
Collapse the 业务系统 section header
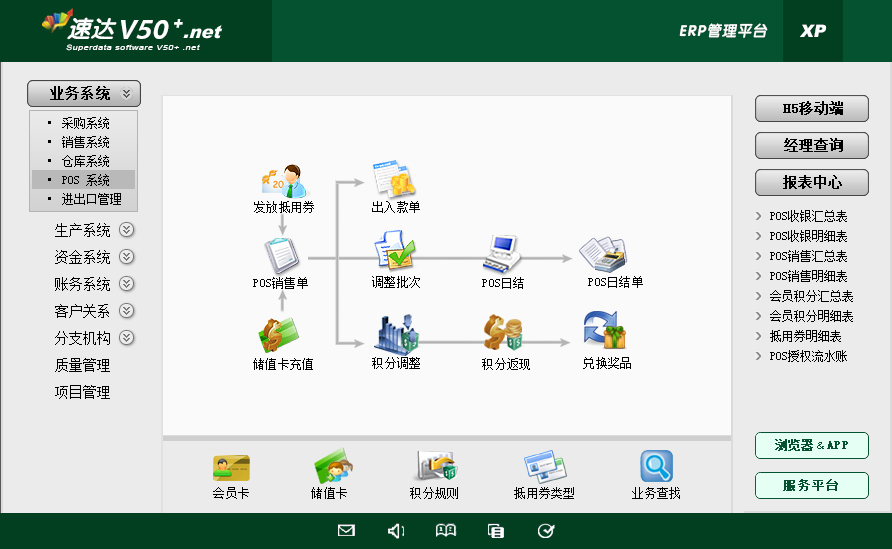click(84, 93)
